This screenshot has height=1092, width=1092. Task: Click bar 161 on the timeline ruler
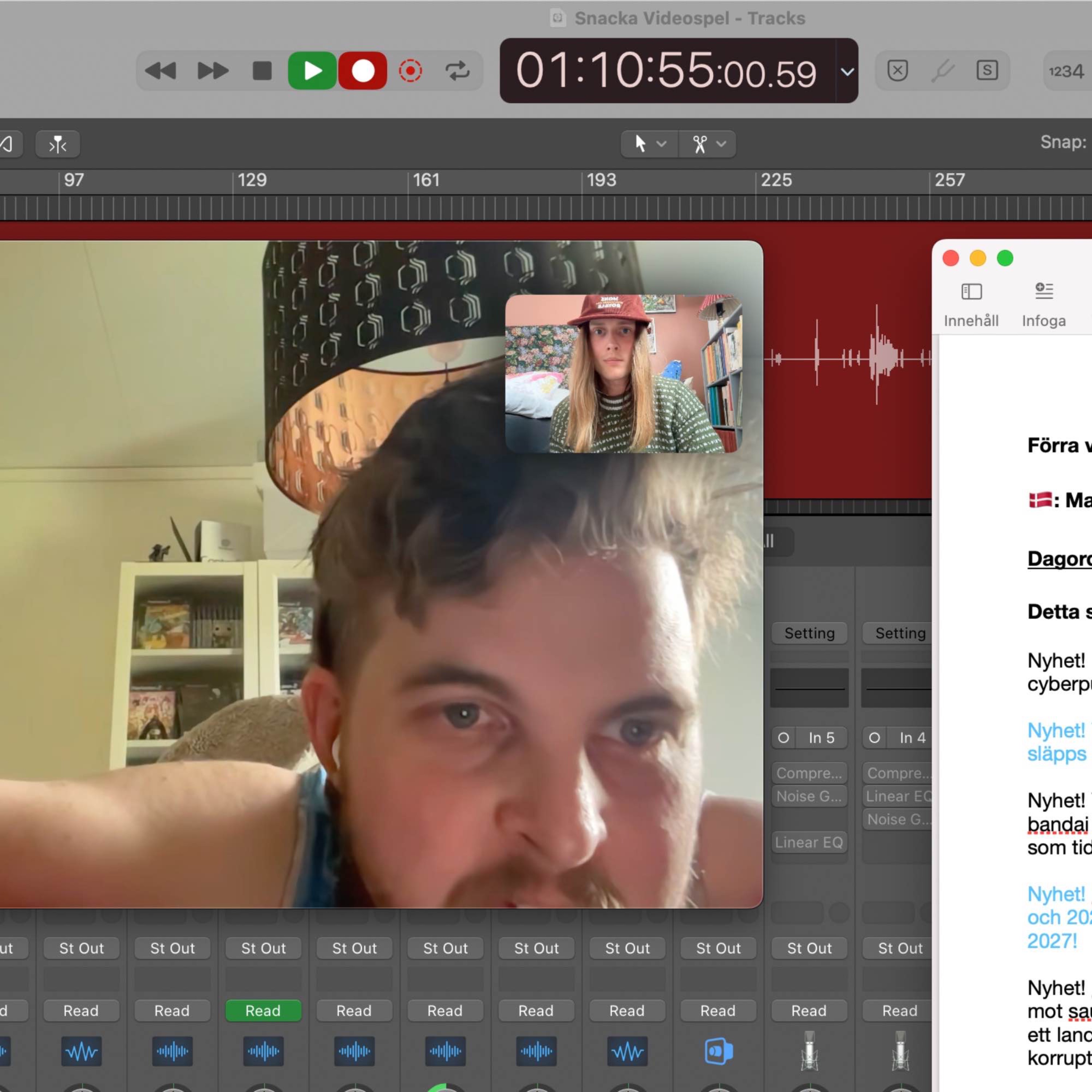pos(426,180)
